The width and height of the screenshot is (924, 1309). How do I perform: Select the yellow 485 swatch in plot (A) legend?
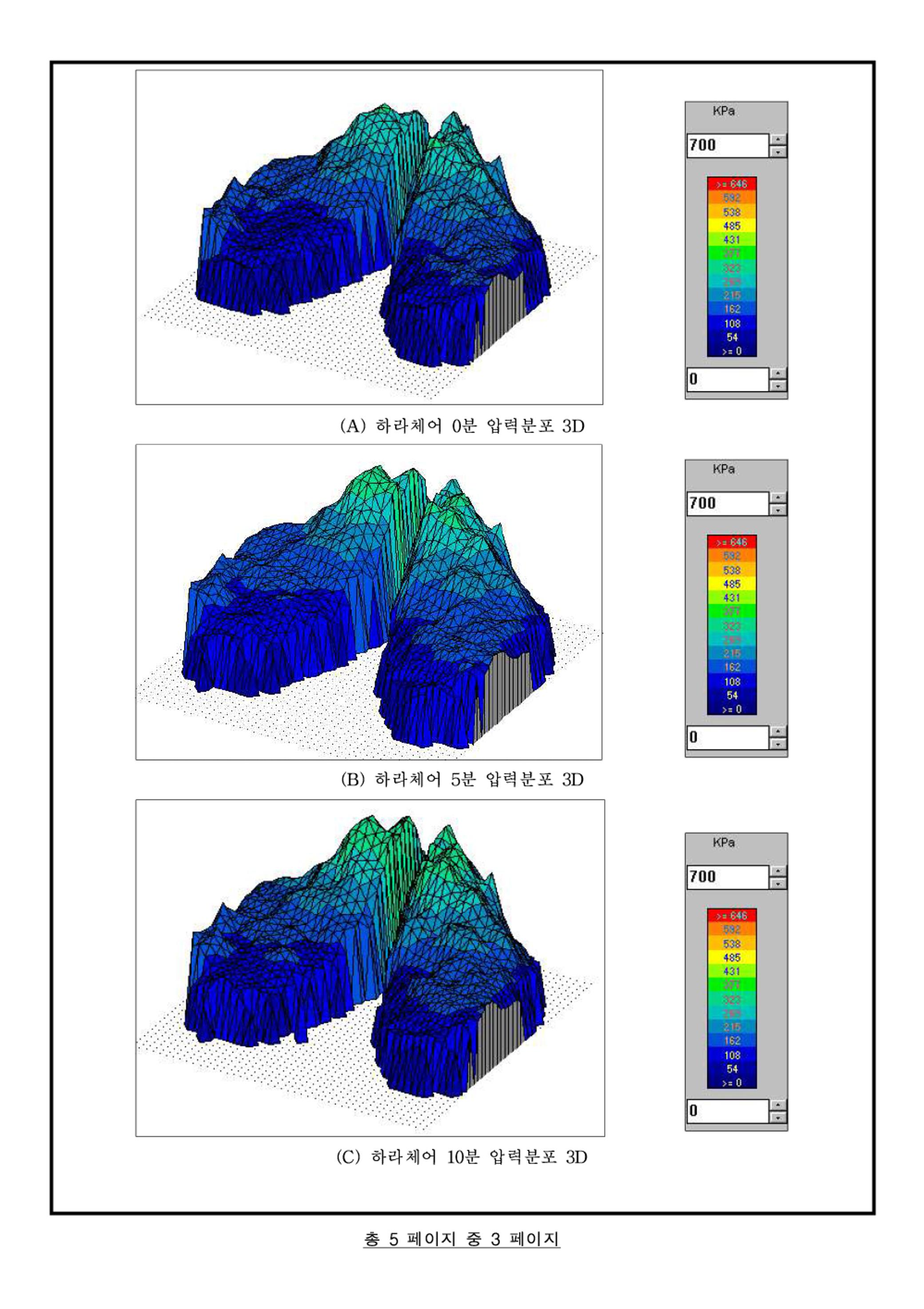pos(732,226)
